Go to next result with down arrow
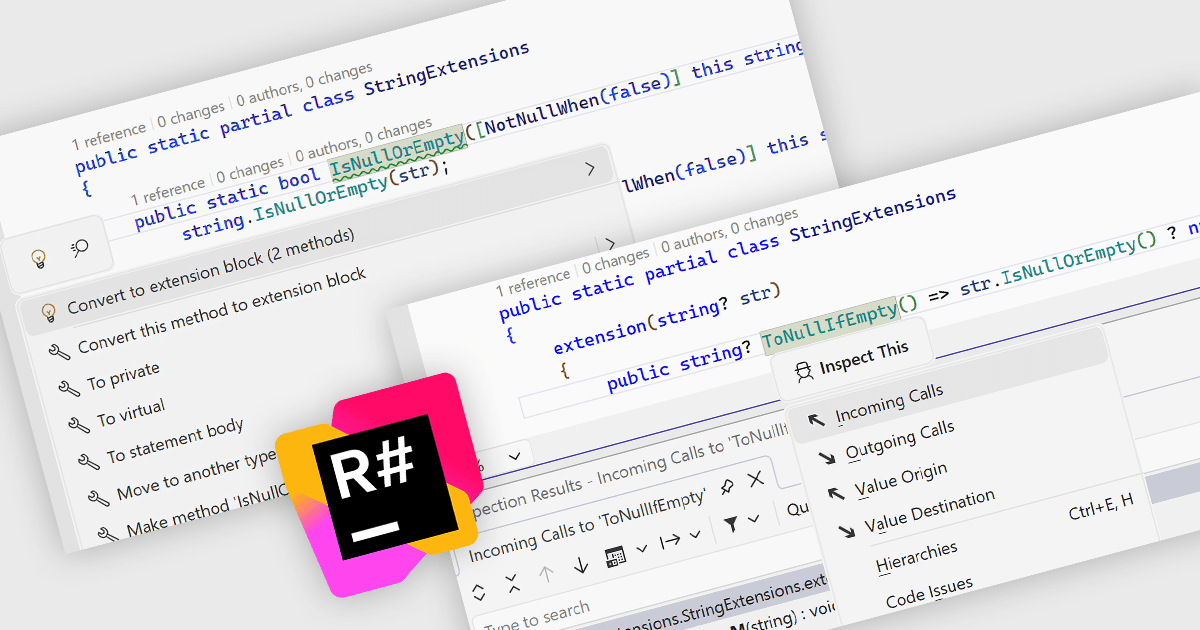Viewport: 1200px width, 630px height. 581,566
